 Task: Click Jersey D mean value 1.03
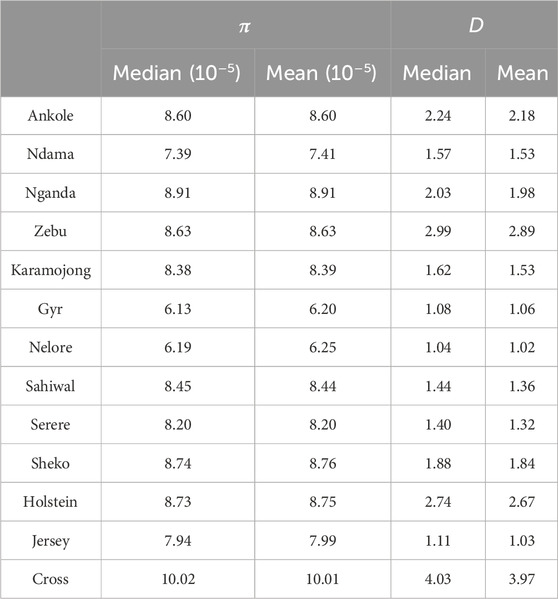522,541
